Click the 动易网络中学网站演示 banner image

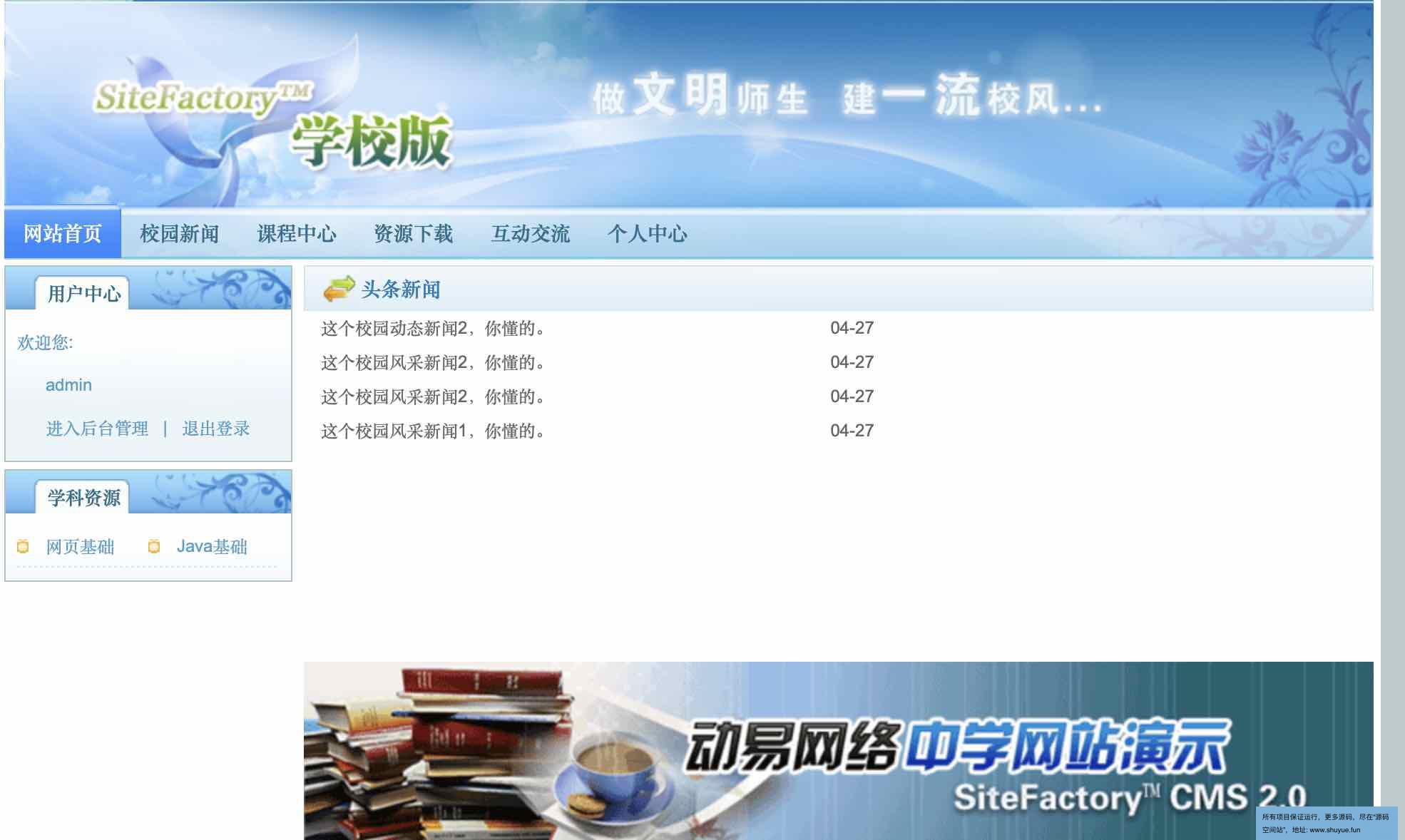tap(838, 751)
